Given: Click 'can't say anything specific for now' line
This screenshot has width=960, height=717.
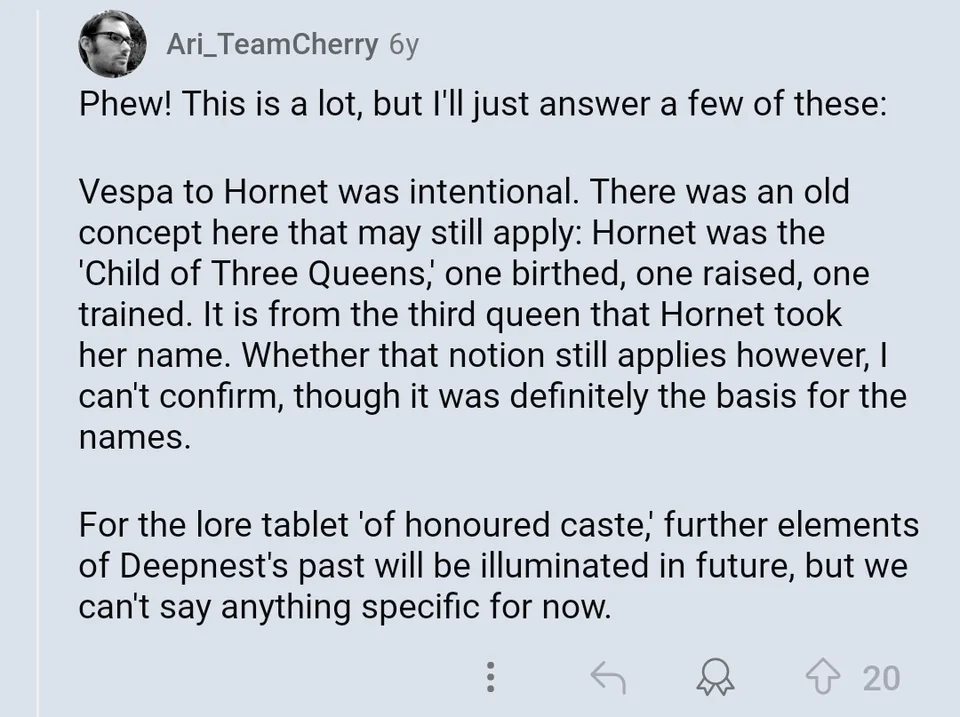Looking at the screenshot, I should point(345,607).
